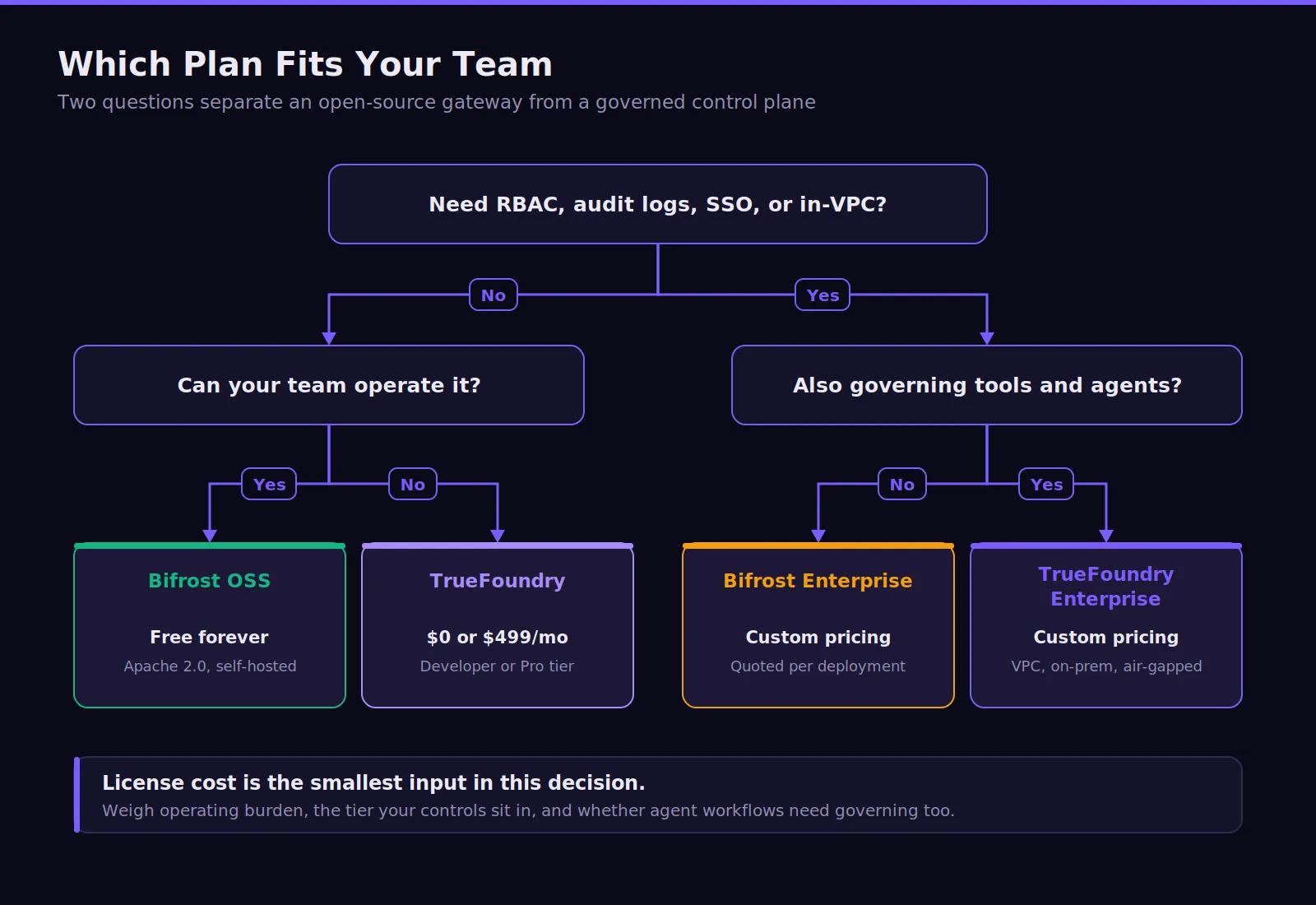Select the 'Also governing tools and agents?' box
This screenshot has width=1316, height=905.
click(987, 385)
